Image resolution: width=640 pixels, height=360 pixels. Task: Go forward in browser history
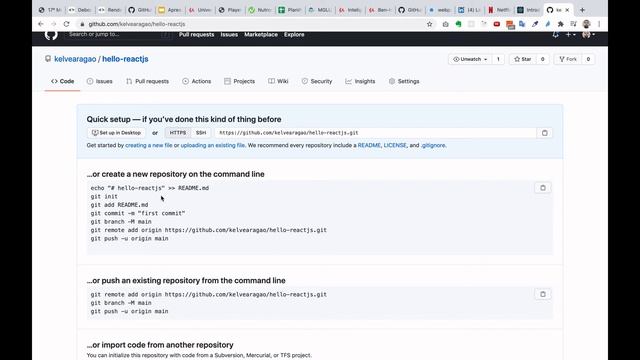click(x=53, y=24)
